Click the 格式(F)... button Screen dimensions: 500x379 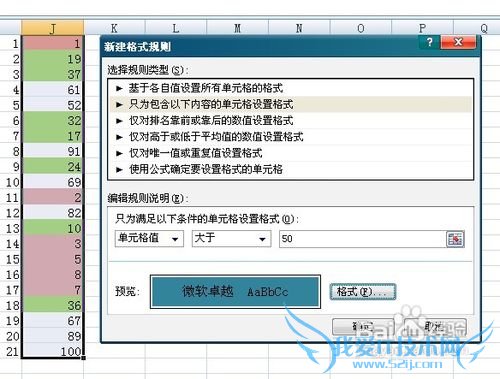click(x=363, y=292)
